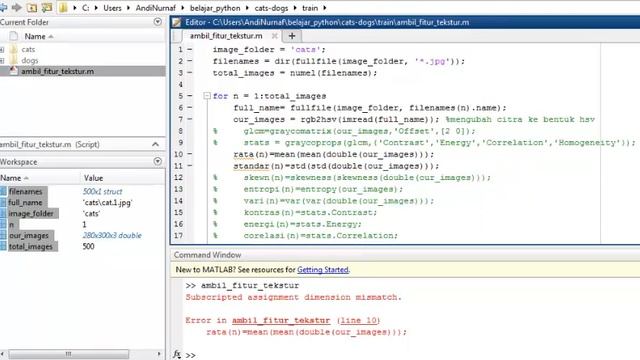This screenshot has width=640, height=360.
Task: Select the workspace variable n
Action: (11, 224)
